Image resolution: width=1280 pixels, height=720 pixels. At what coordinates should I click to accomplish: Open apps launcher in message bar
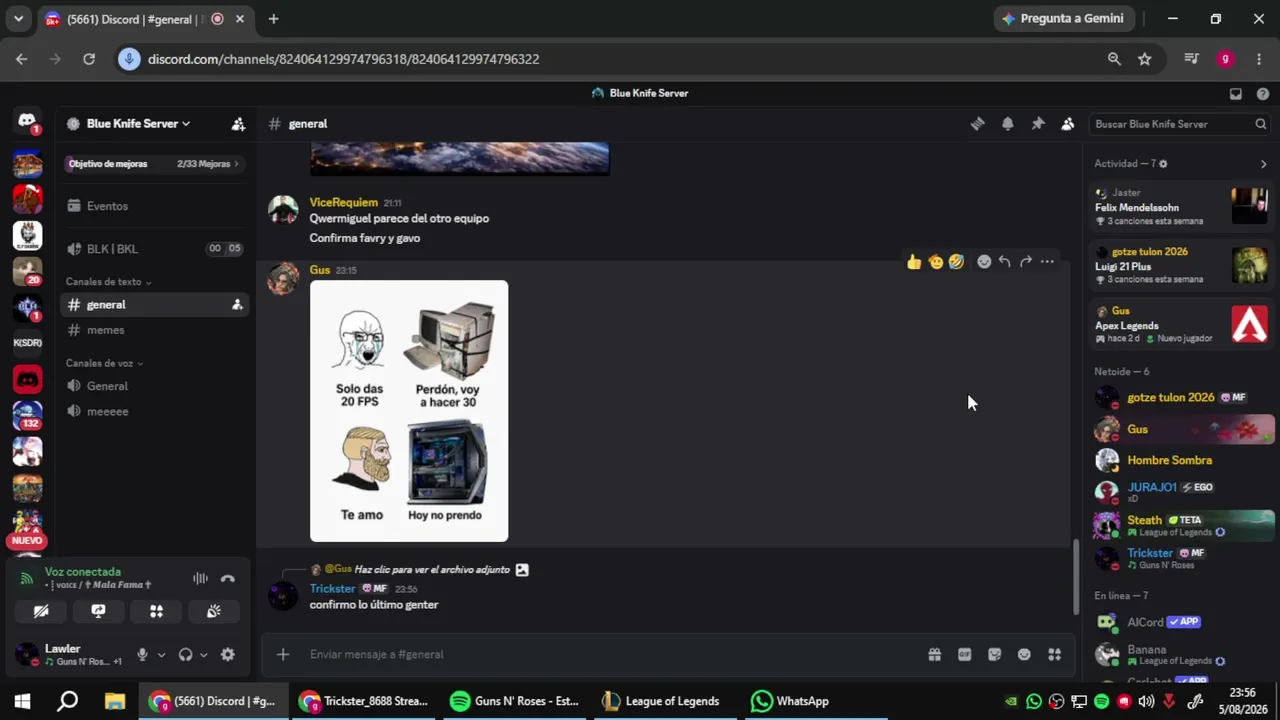coord(1054,655)
